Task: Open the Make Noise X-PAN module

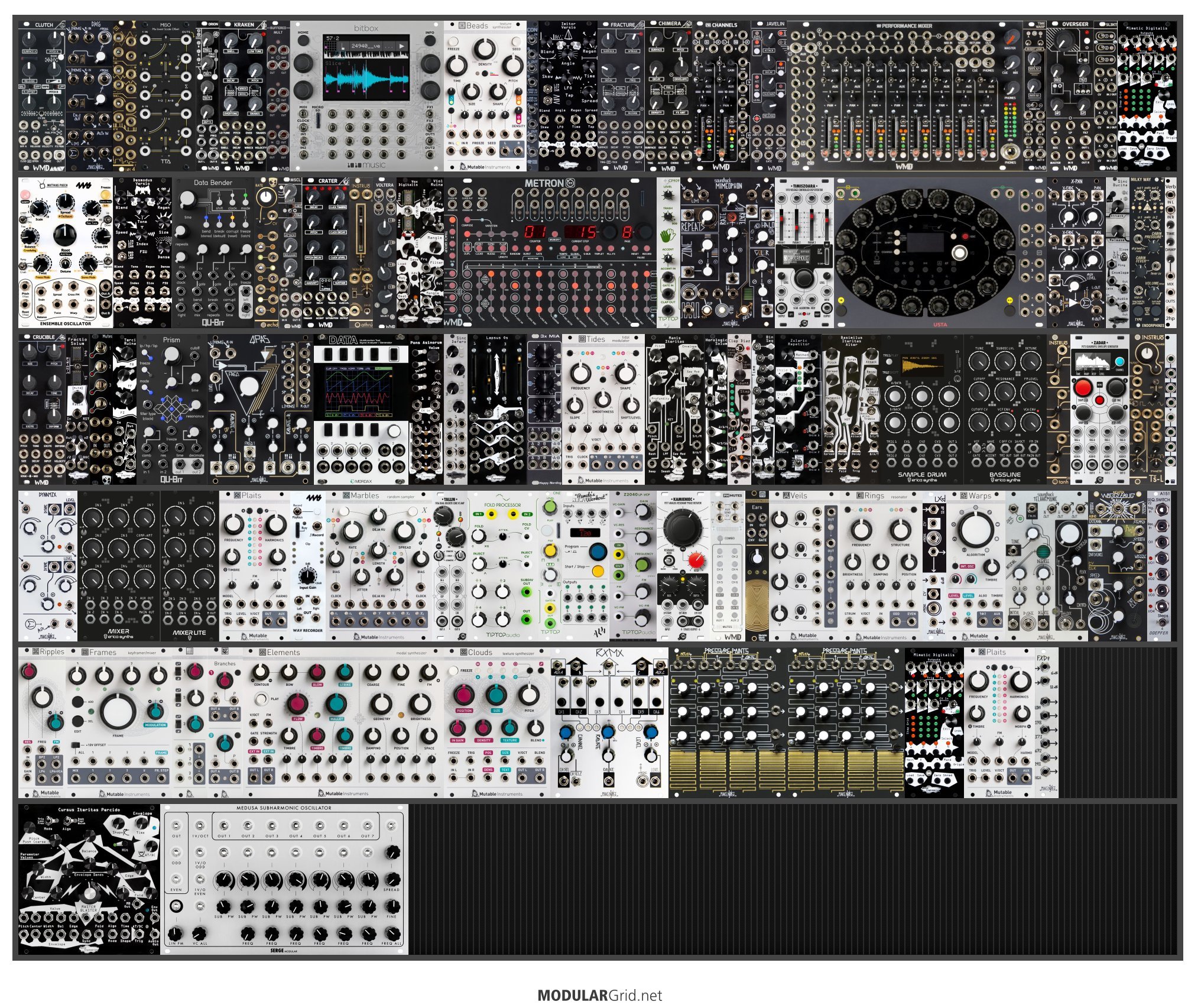Action: pos(1076,252)
